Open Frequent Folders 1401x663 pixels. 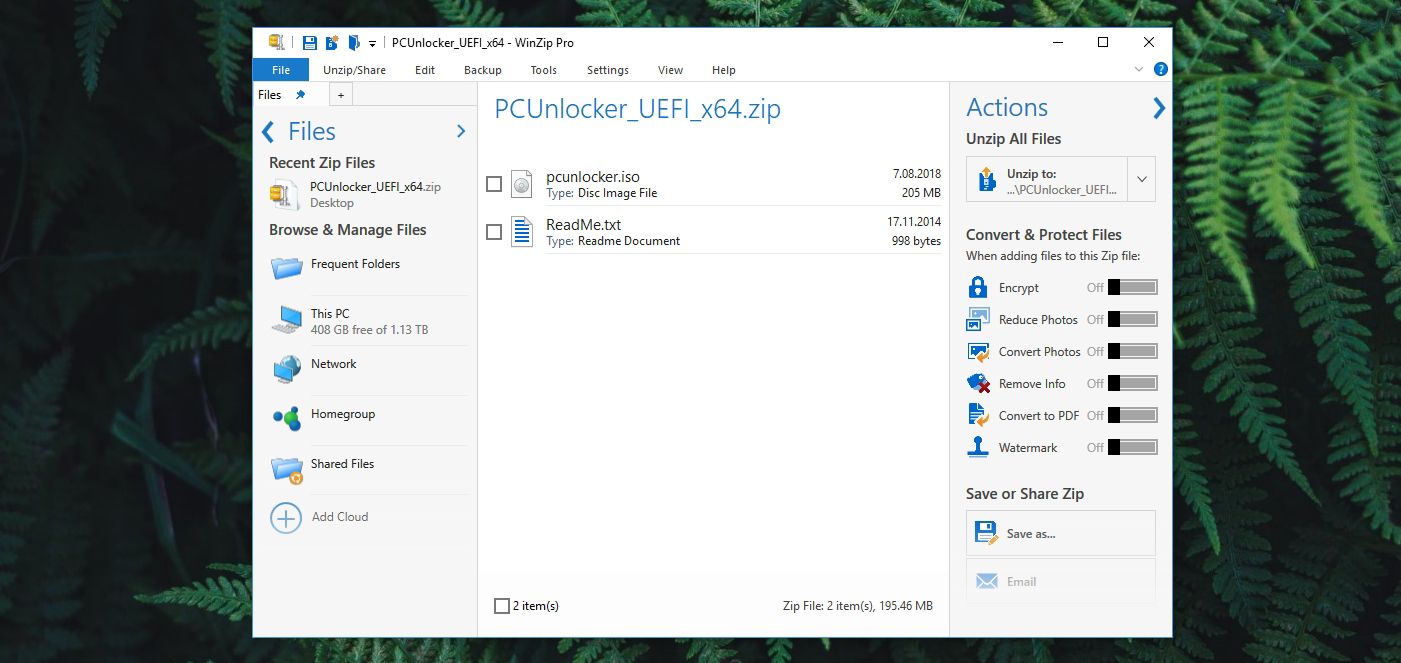(x=355, y=264)
